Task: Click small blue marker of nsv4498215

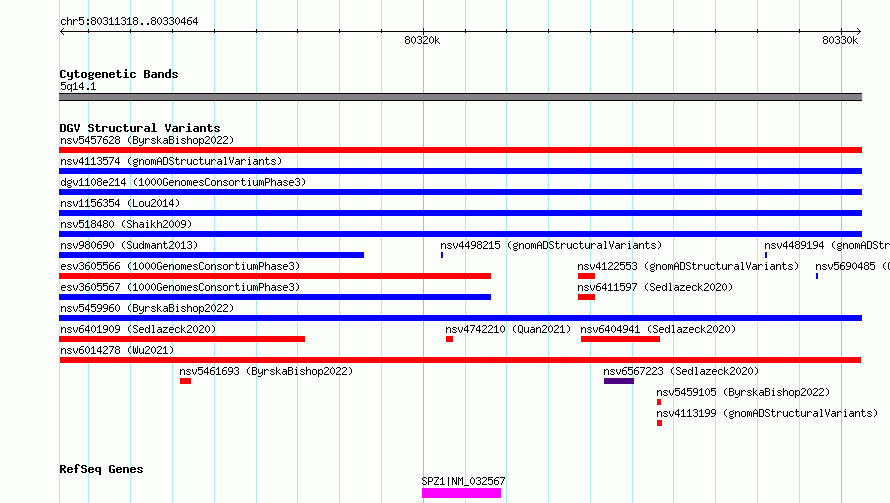Action: click(442, 255)
